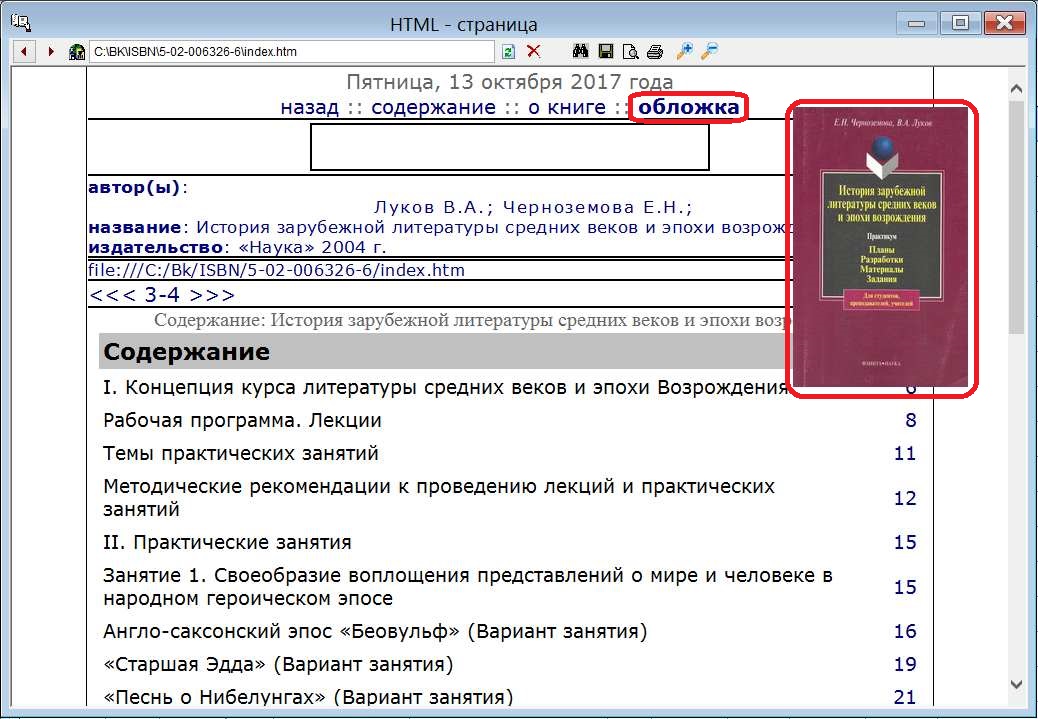Open search using the binoculars icon
The height and width of the screenshot is (719, 1038).
pos(581,52)
